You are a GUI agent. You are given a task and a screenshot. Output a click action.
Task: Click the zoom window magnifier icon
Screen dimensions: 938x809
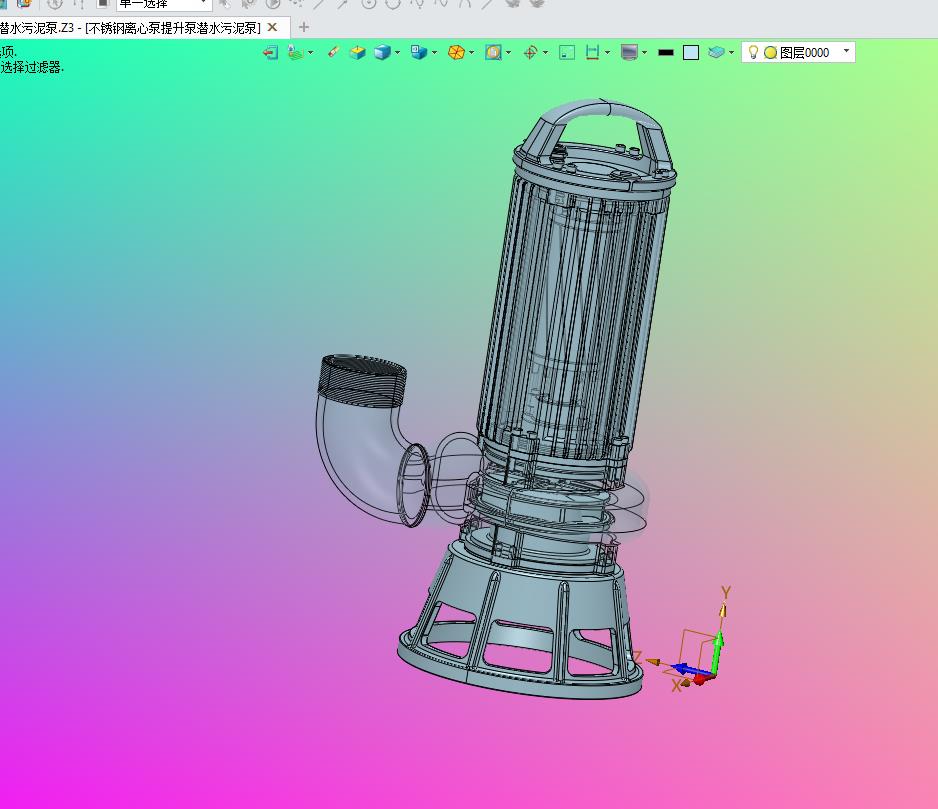tap(494, 53)
